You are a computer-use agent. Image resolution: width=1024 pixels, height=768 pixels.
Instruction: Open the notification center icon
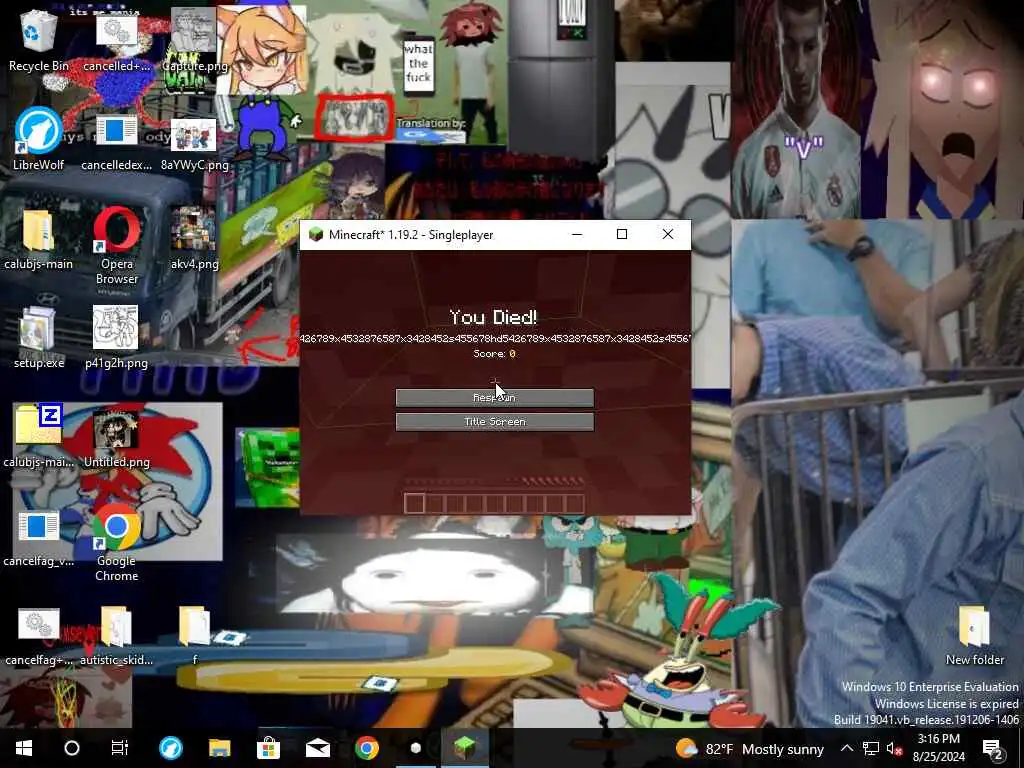click(993, 748)
